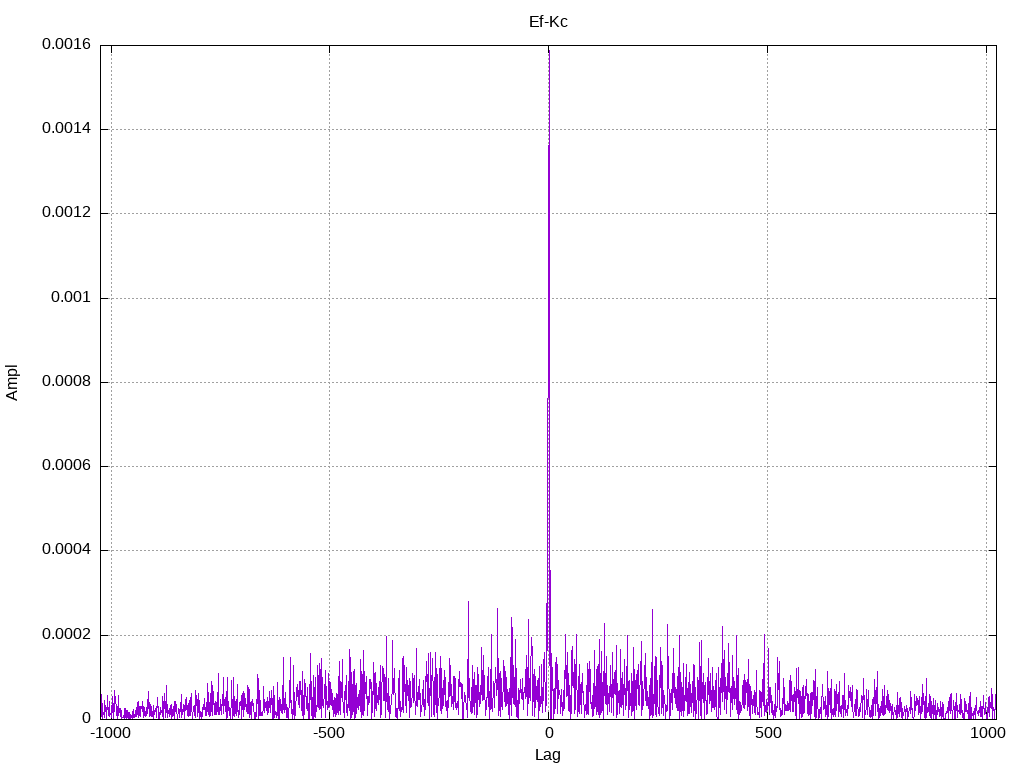Click the top of the central correlation peak

[x=549, y=51]
